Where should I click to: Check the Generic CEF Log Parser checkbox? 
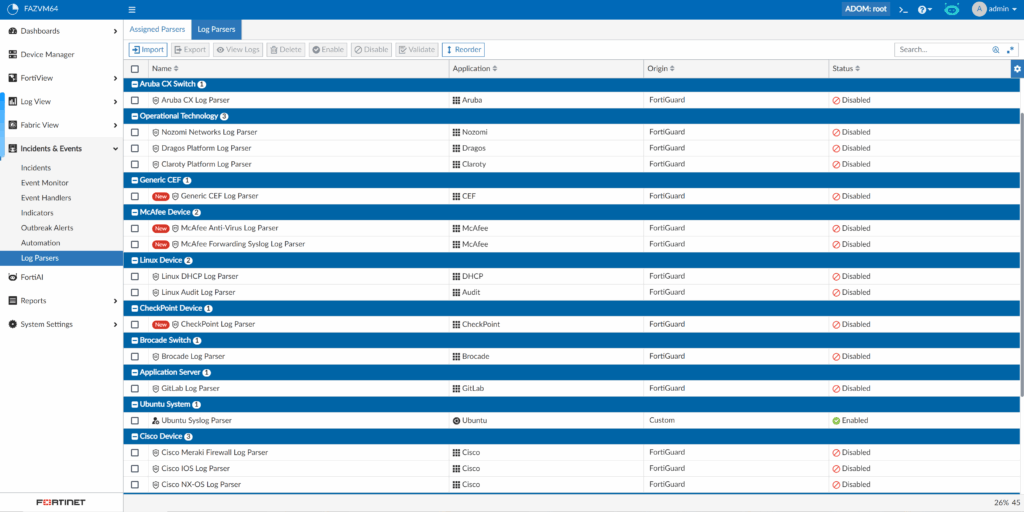[135, 196]
